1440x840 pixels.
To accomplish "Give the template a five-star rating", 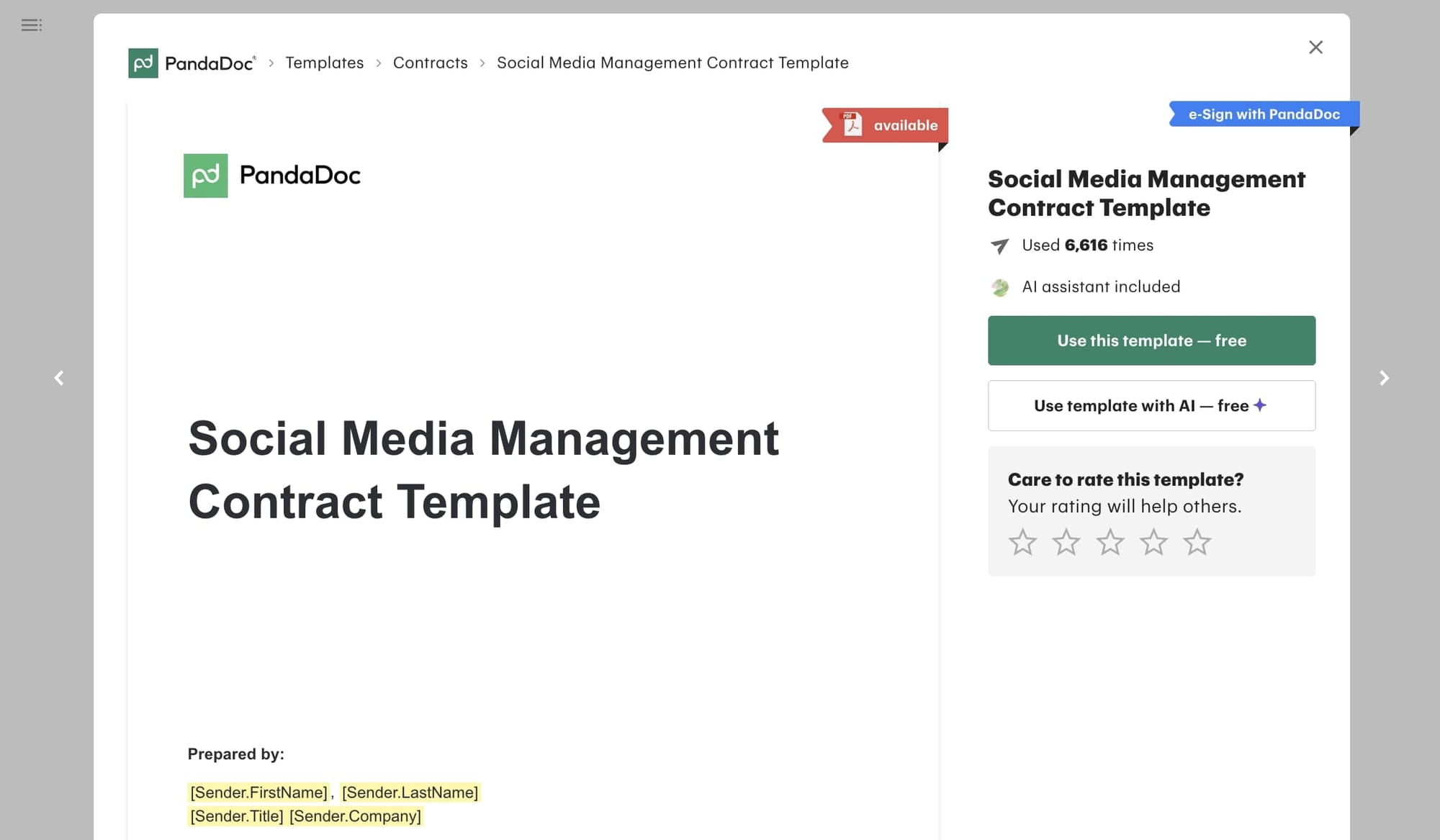I will tap(1198, 542).
